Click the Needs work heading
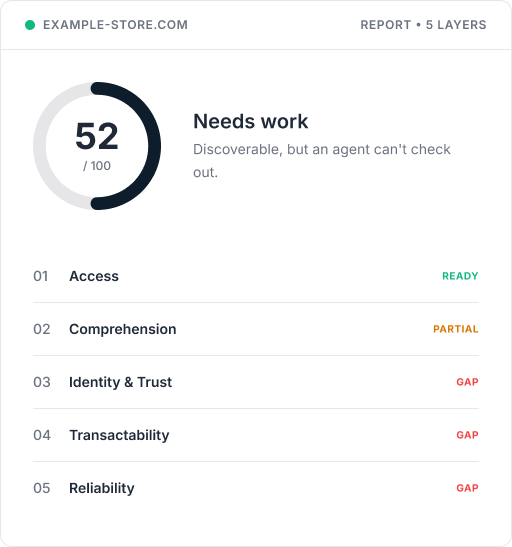 (250, 121)
